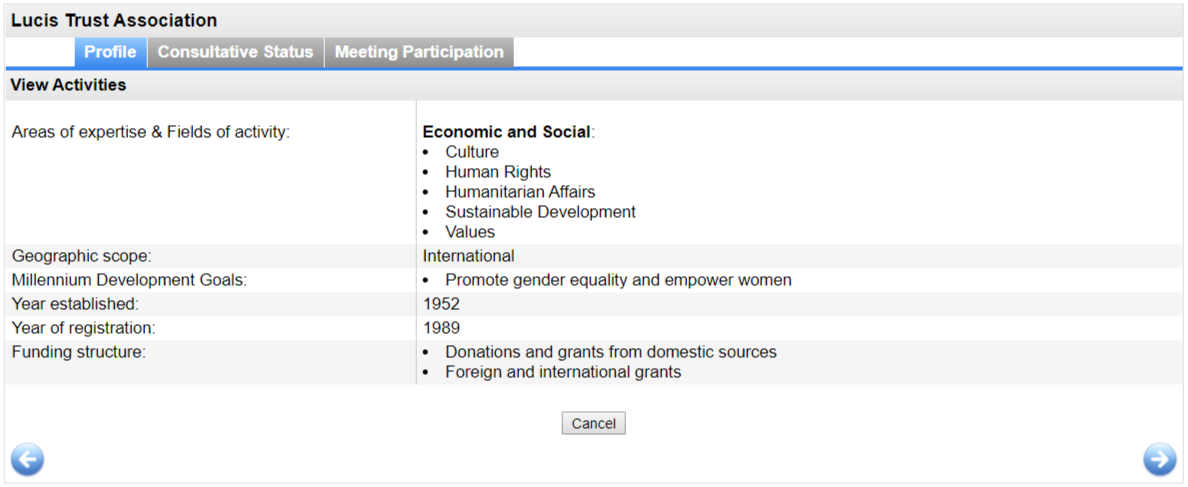Select the Human Rights list item
Screen dimensions: 1188x487
pos(498,172)
